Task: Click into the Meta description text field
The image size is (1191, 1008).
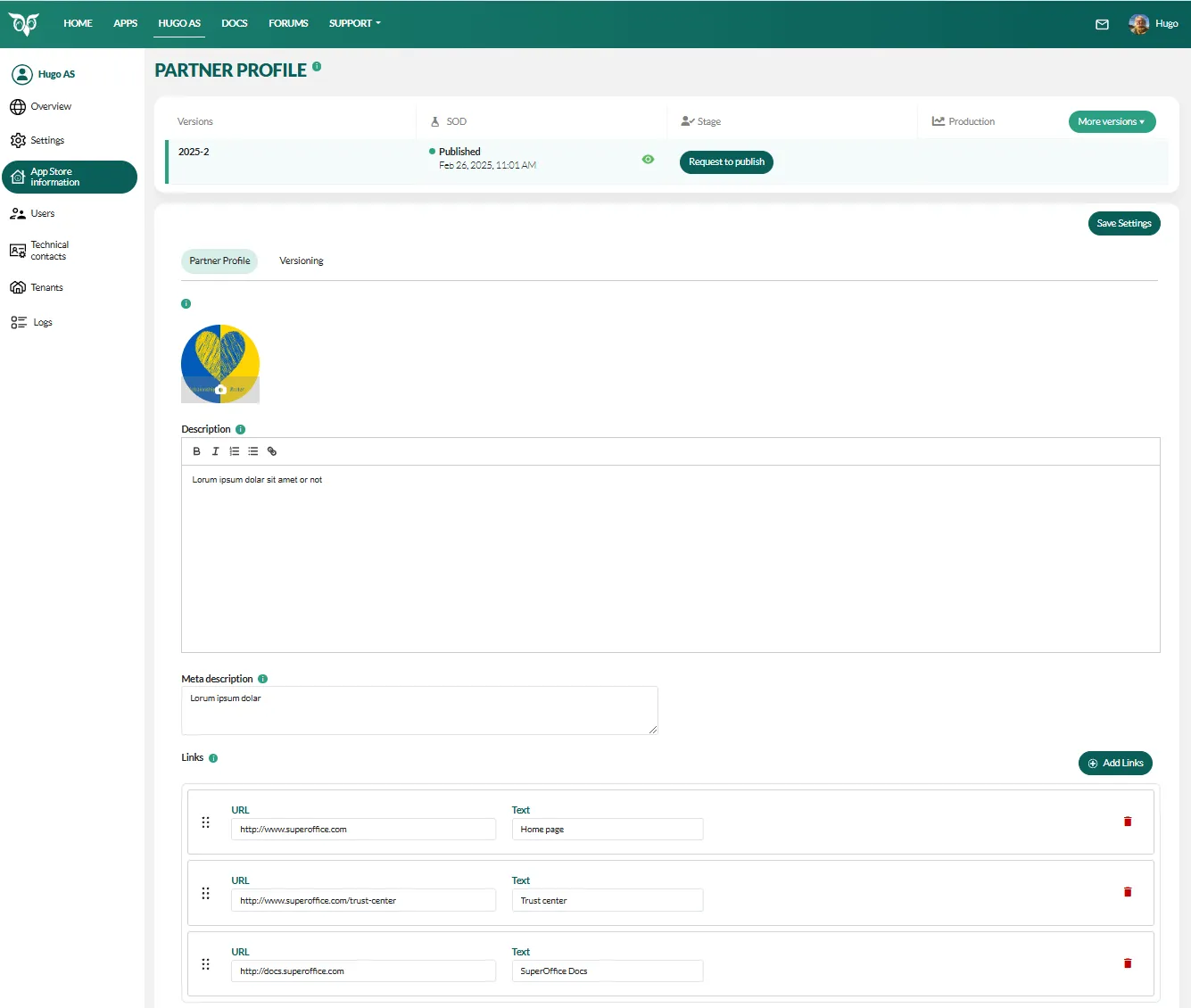Action: [x=419, y=711]
